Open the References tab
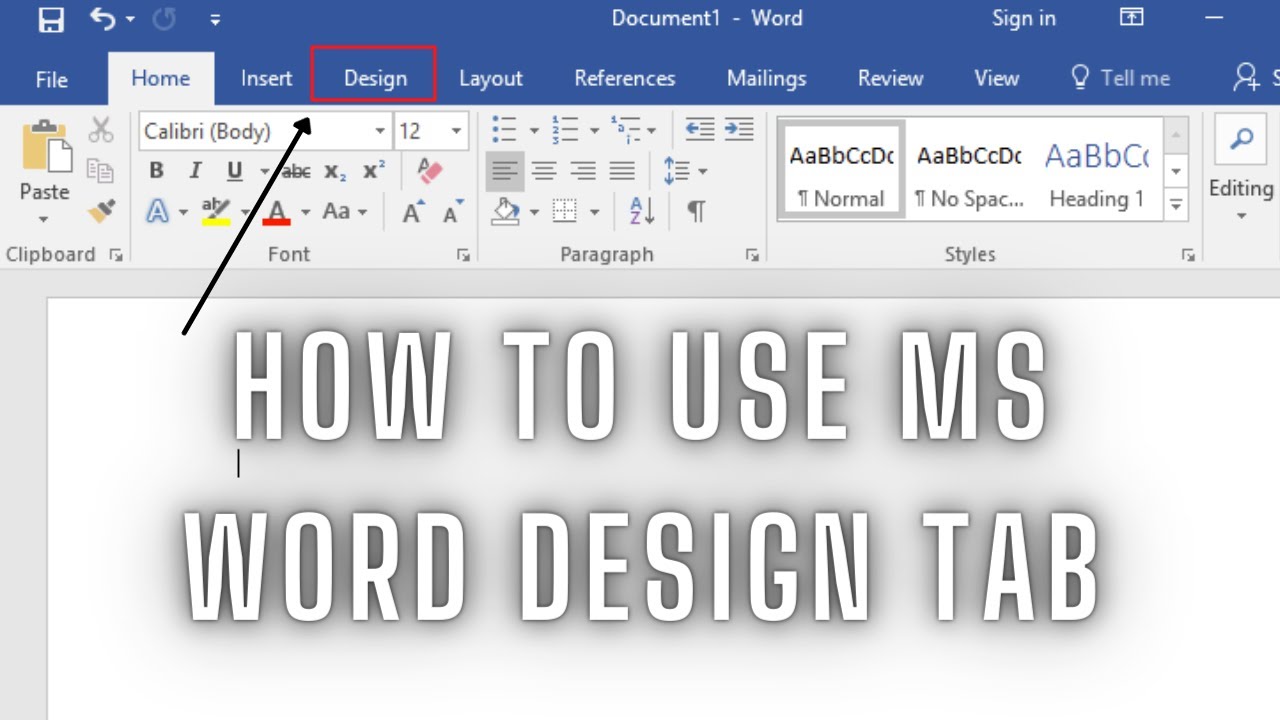Screen dimensions: 1280x720 [x=625, y=78]
